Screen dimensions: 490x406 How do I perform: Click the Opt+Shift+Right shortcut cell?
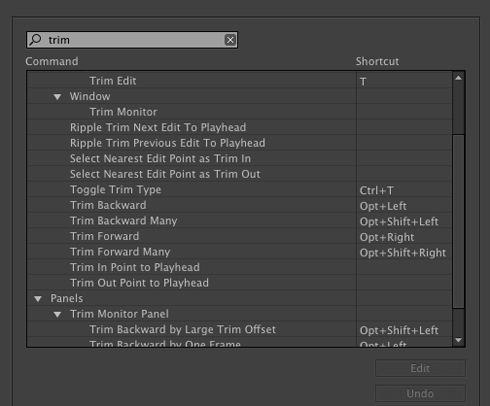click(403, 253)
